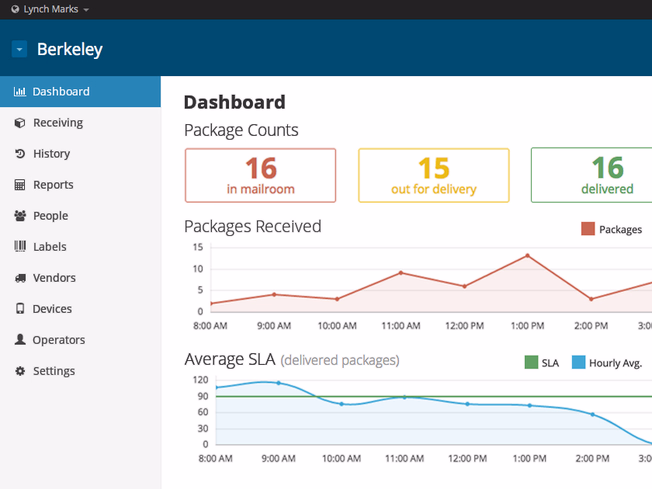Open the Devices link in sidebar
652x489 pixels.
(x=52, y=309)
